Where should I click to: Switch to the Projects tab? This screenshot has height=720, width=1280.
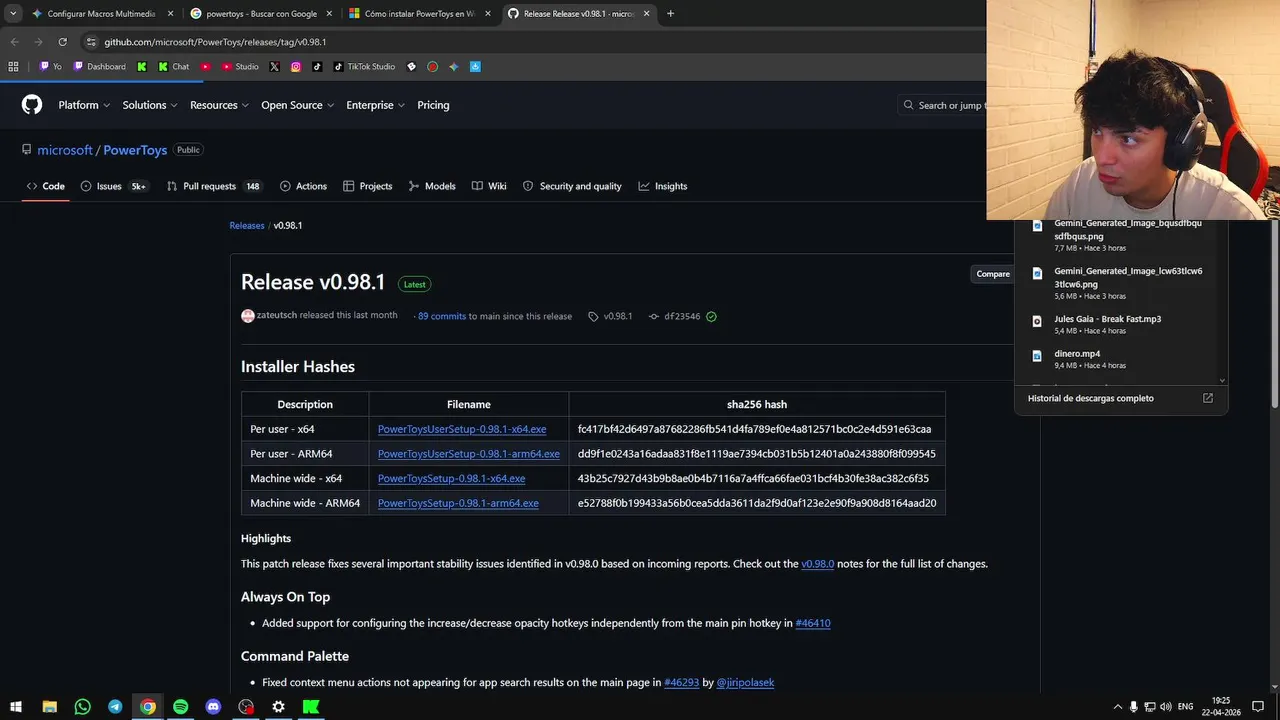coord(367,186)
